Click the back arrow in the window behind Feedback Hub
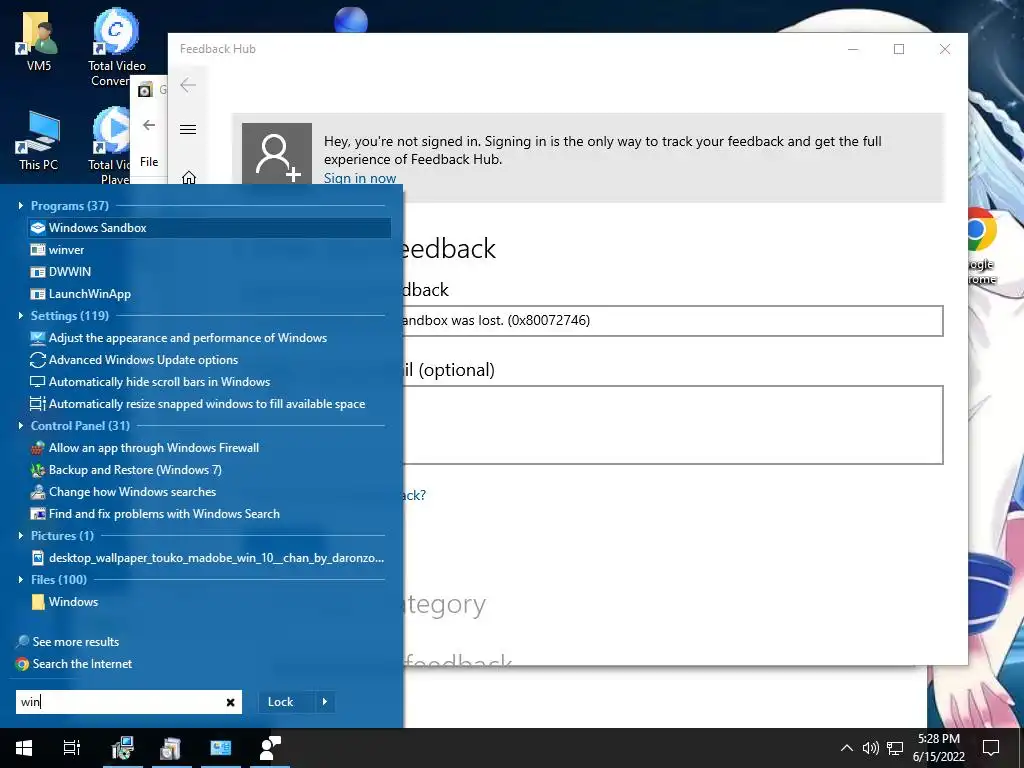Viewport: 1024px width, 768px height. [x=149, y=125]
